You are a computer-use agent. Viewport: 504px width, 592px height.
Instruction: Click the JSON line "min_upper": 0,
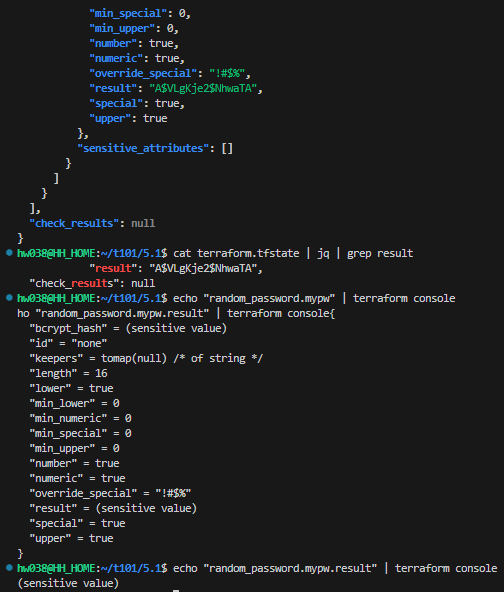tap(134, 29)
